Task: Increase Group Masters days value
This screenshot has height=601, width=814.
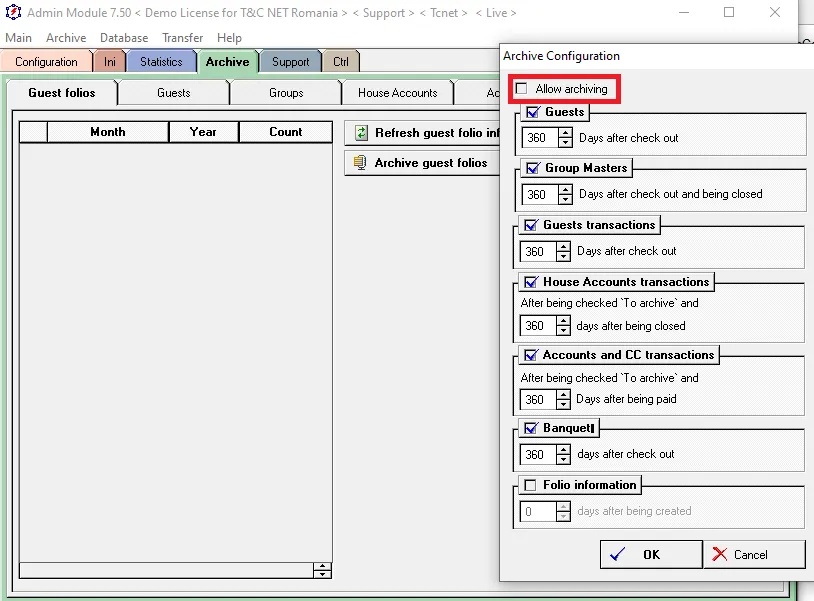Action: click(x=565, y=189)
